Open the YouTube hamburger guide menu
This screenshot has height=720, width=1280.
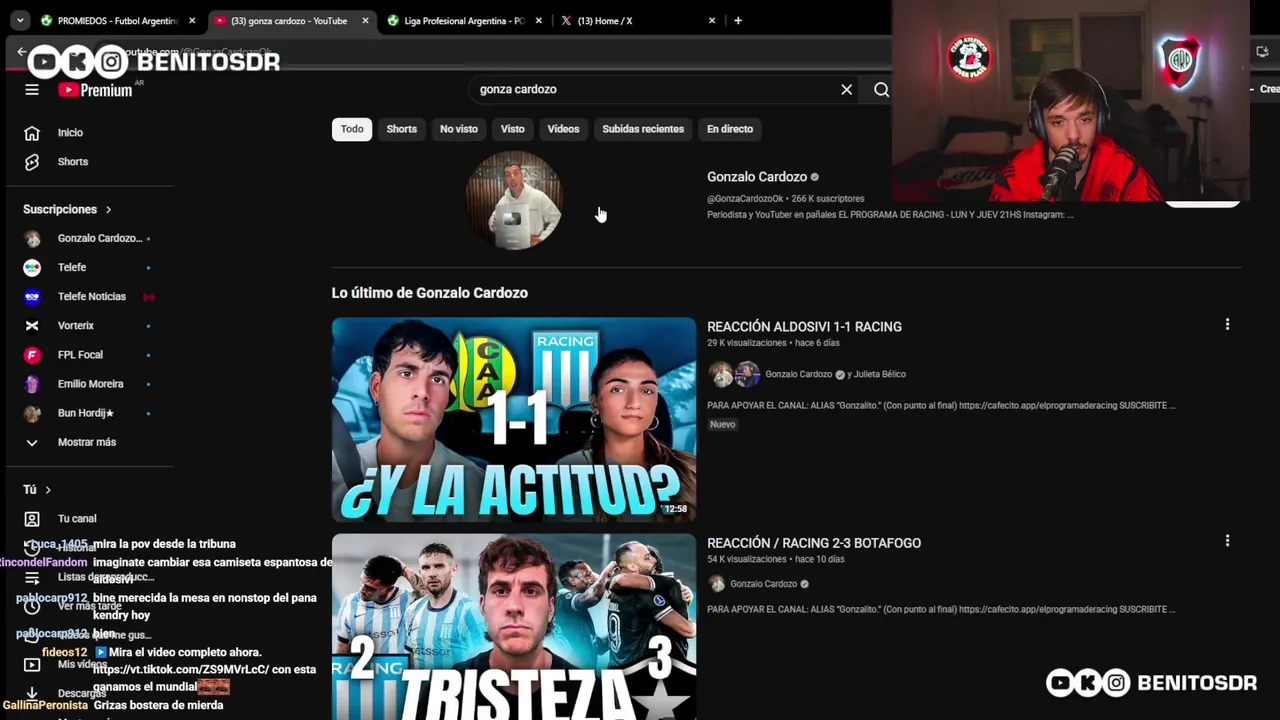pos(32,90)
